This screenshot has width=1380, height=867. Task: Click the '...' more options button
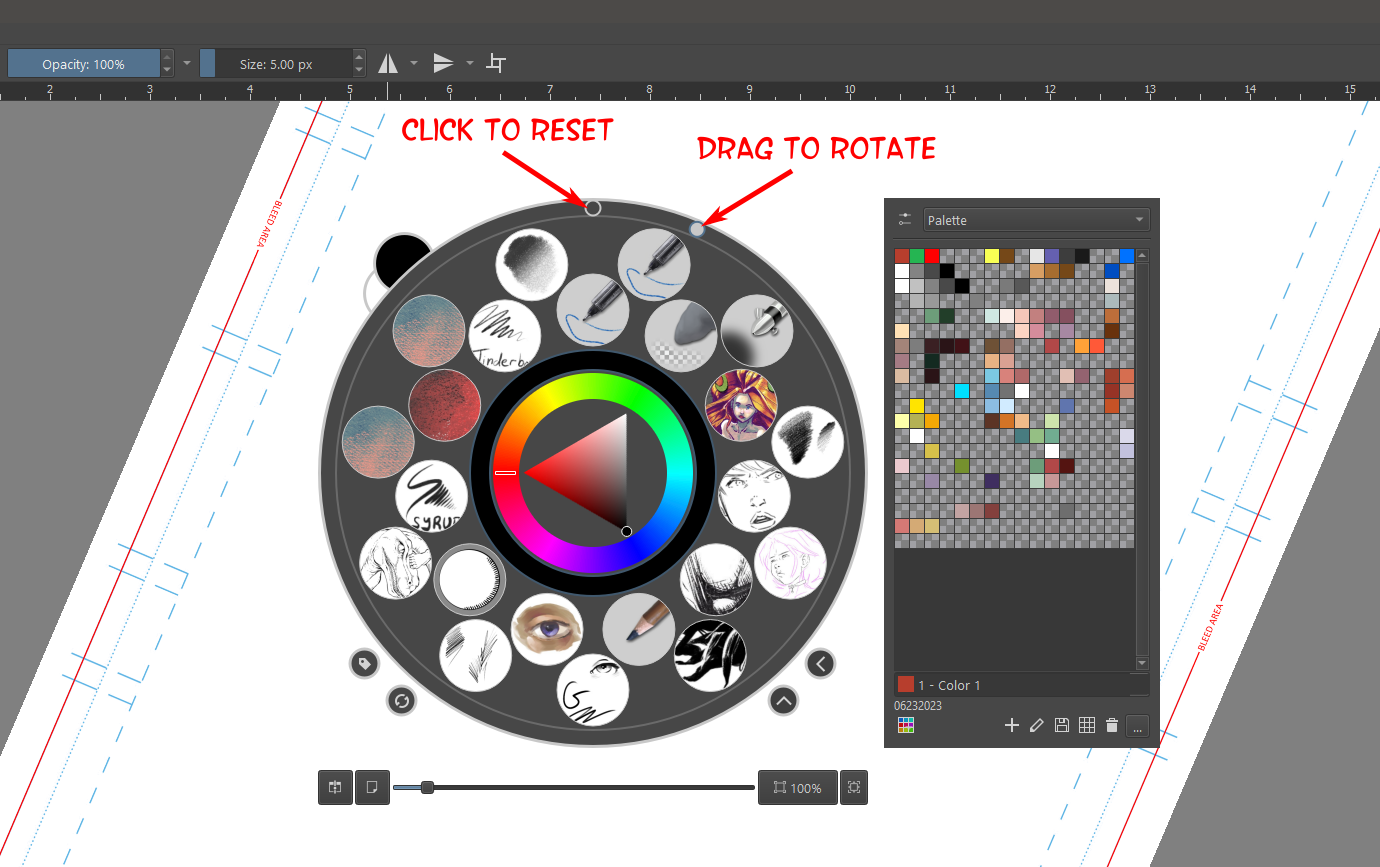pos(1137,726)
